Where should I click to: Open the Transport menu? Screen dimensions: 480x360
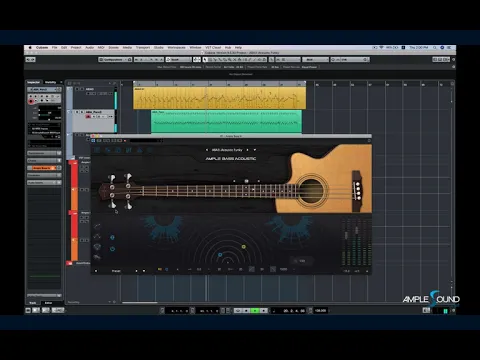click(143, 48)
